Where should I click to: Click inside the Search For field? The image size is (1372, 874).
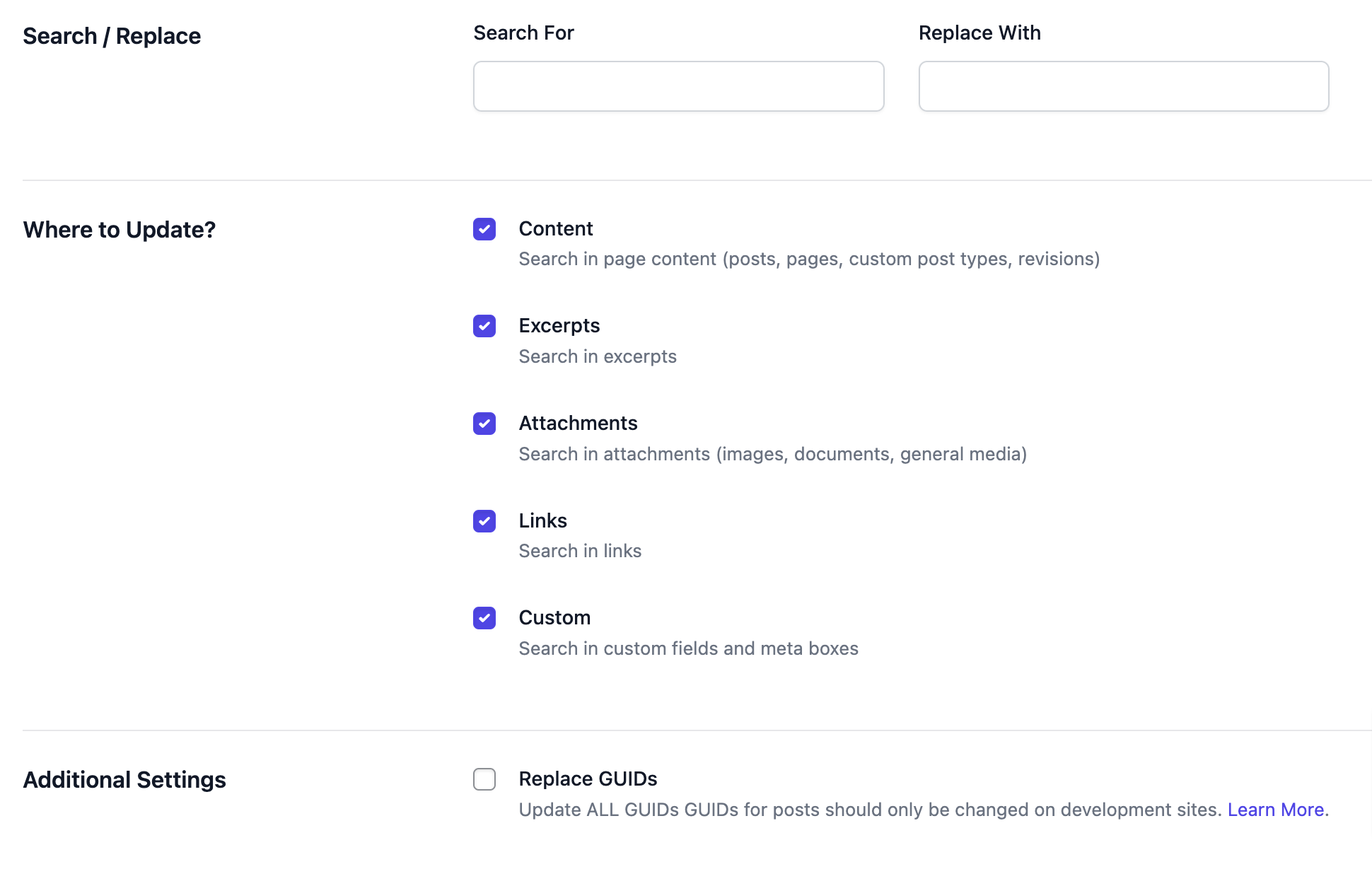point(678,86)
